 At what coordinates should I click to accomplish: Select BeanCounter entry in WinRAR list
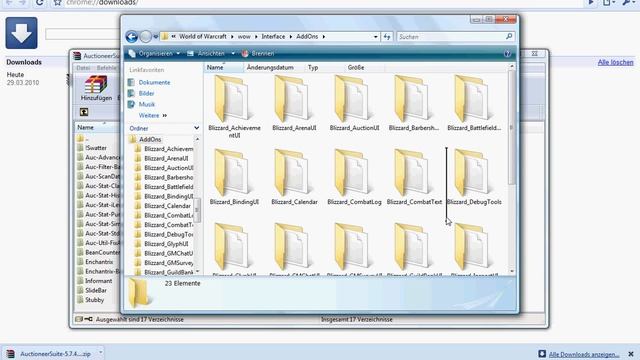pyautogui.click(x=102, y=252)
